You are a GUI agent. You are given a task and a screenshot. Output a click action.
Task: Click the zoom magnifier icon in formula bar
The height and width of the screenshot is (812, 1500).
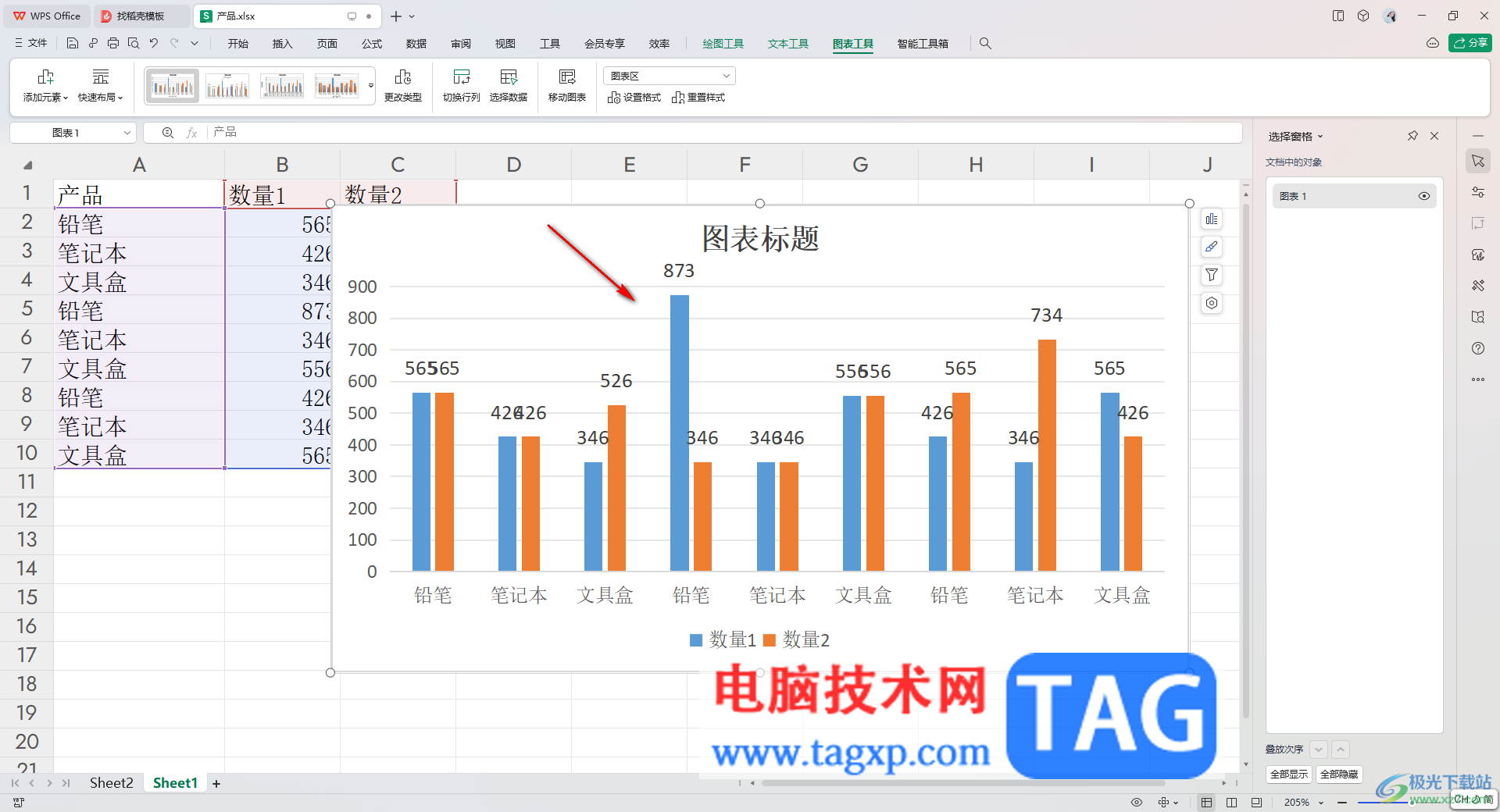click(167, 133)
